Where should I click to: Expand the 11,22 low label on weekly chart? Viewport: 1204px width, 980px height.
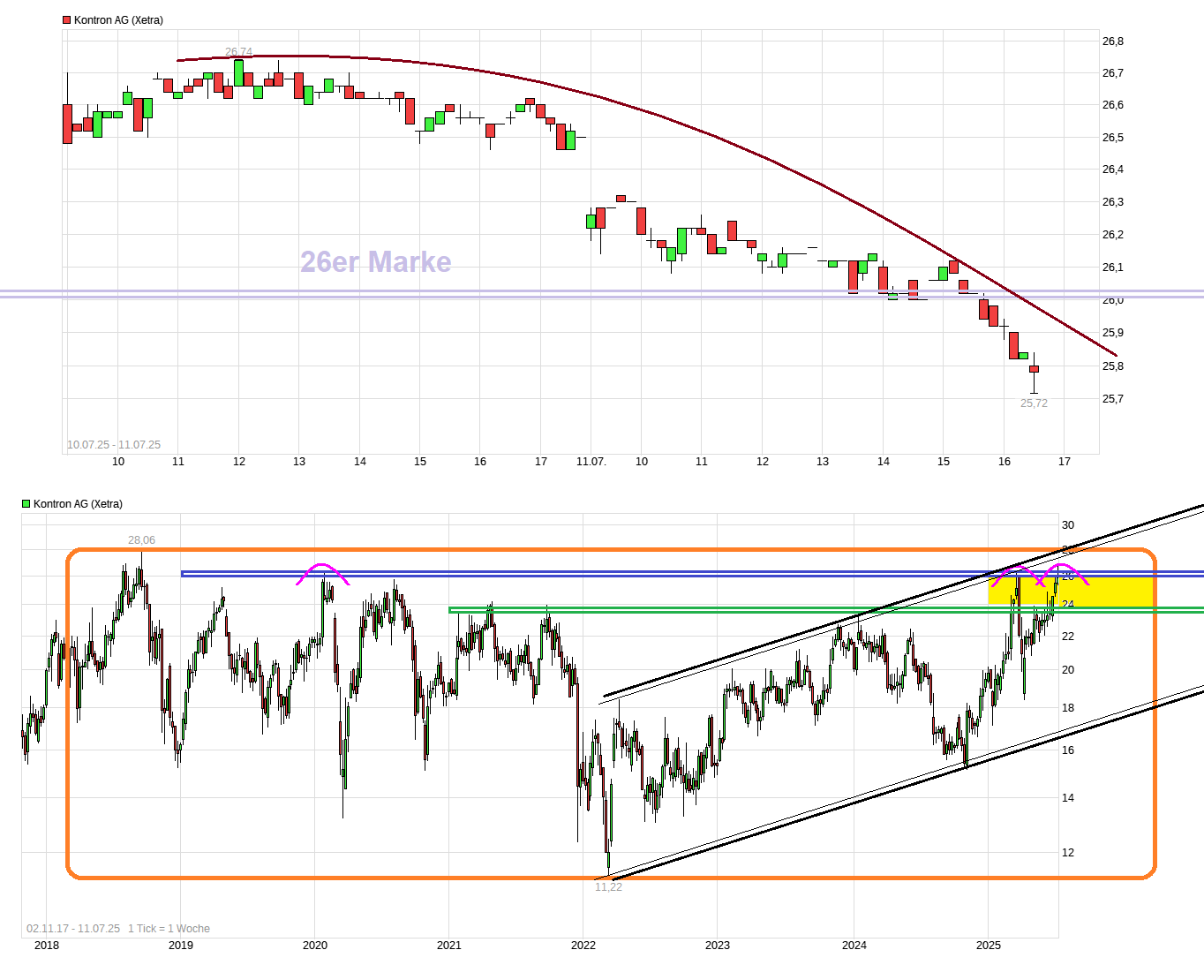[608, 887]
